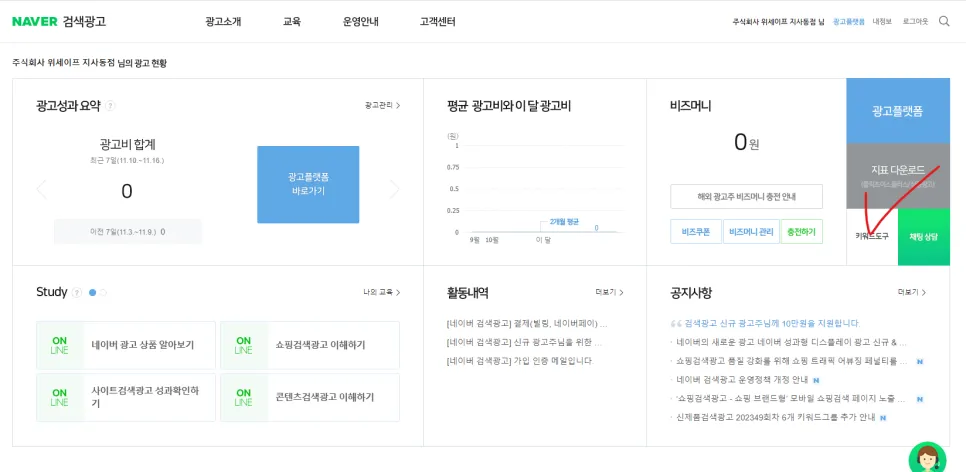Click 충전하기 button
Viewport: 966px width, 472px height.
(x=802, y=232)
